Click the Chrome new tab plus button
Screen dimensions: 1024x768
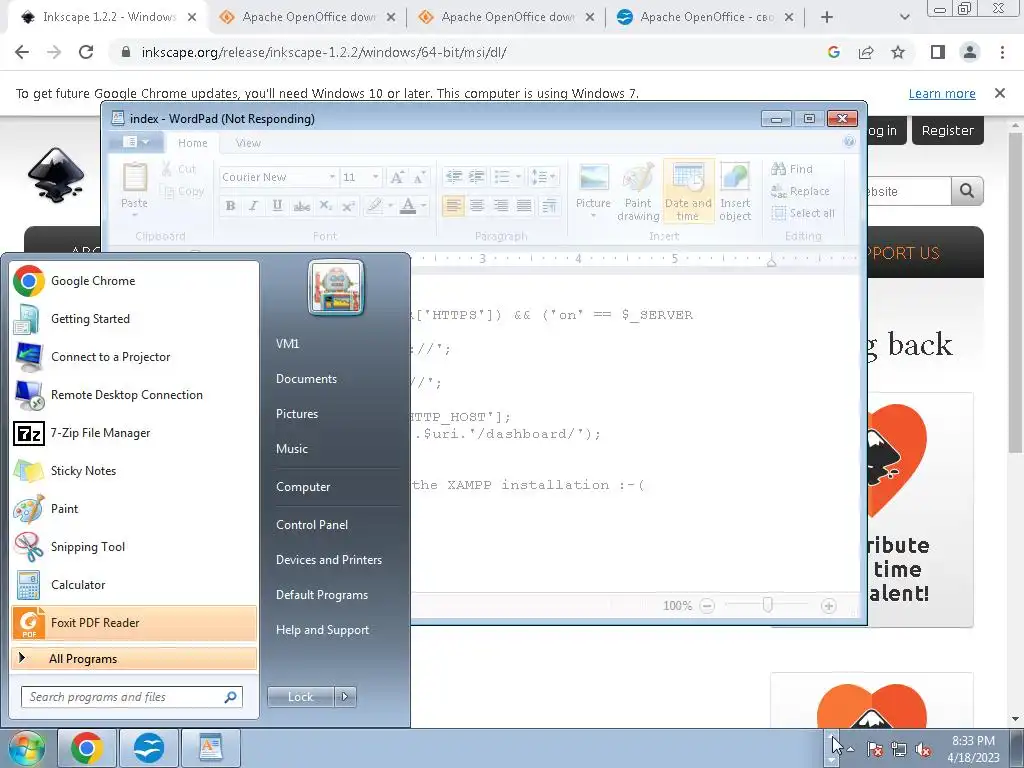coord(827,17)
